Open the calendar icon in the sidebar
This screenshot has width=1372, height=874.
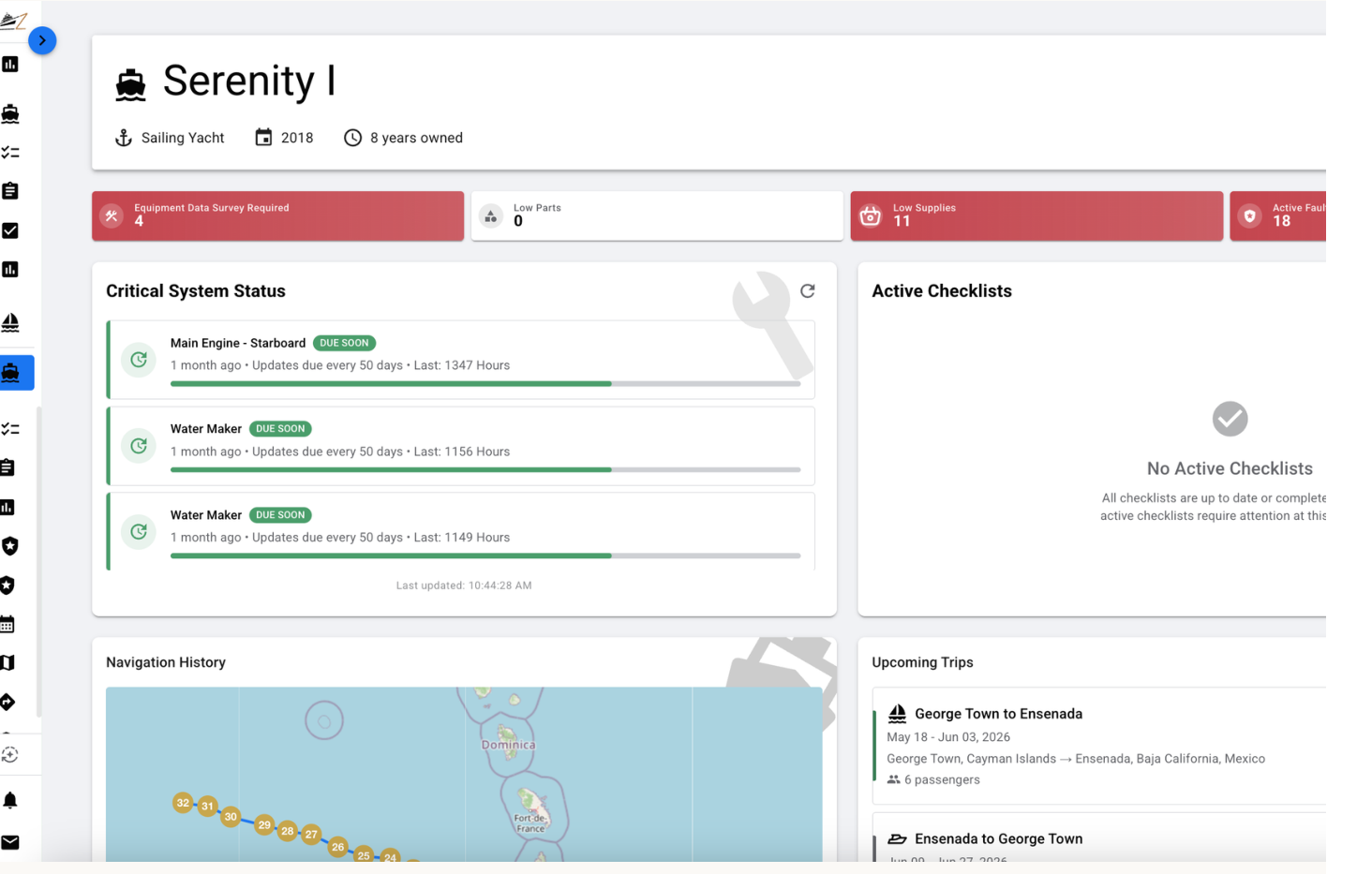point(7,625)
